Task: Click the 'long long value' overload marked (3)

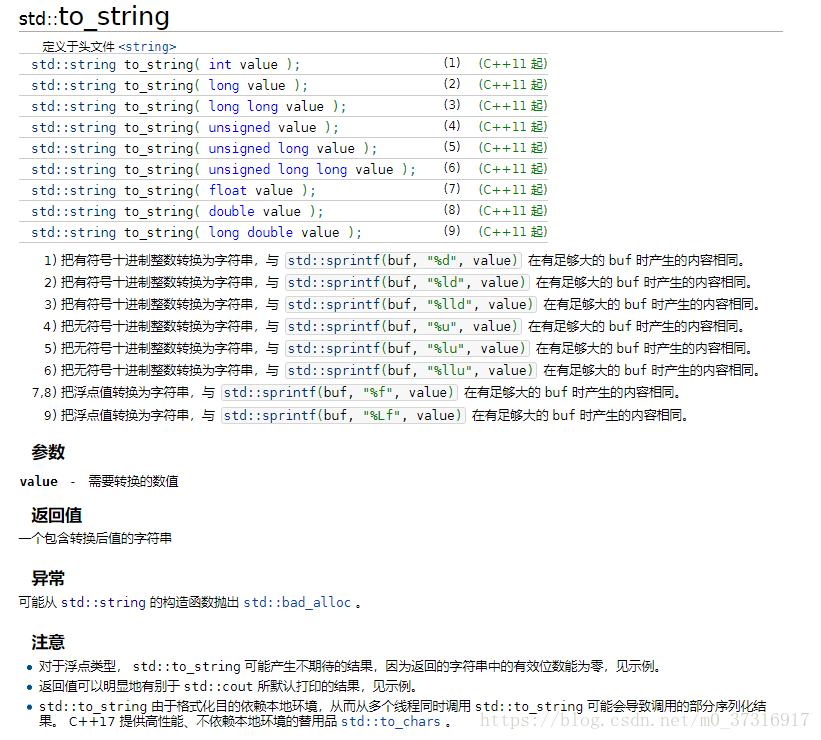Action: click(x=188, y=106)
